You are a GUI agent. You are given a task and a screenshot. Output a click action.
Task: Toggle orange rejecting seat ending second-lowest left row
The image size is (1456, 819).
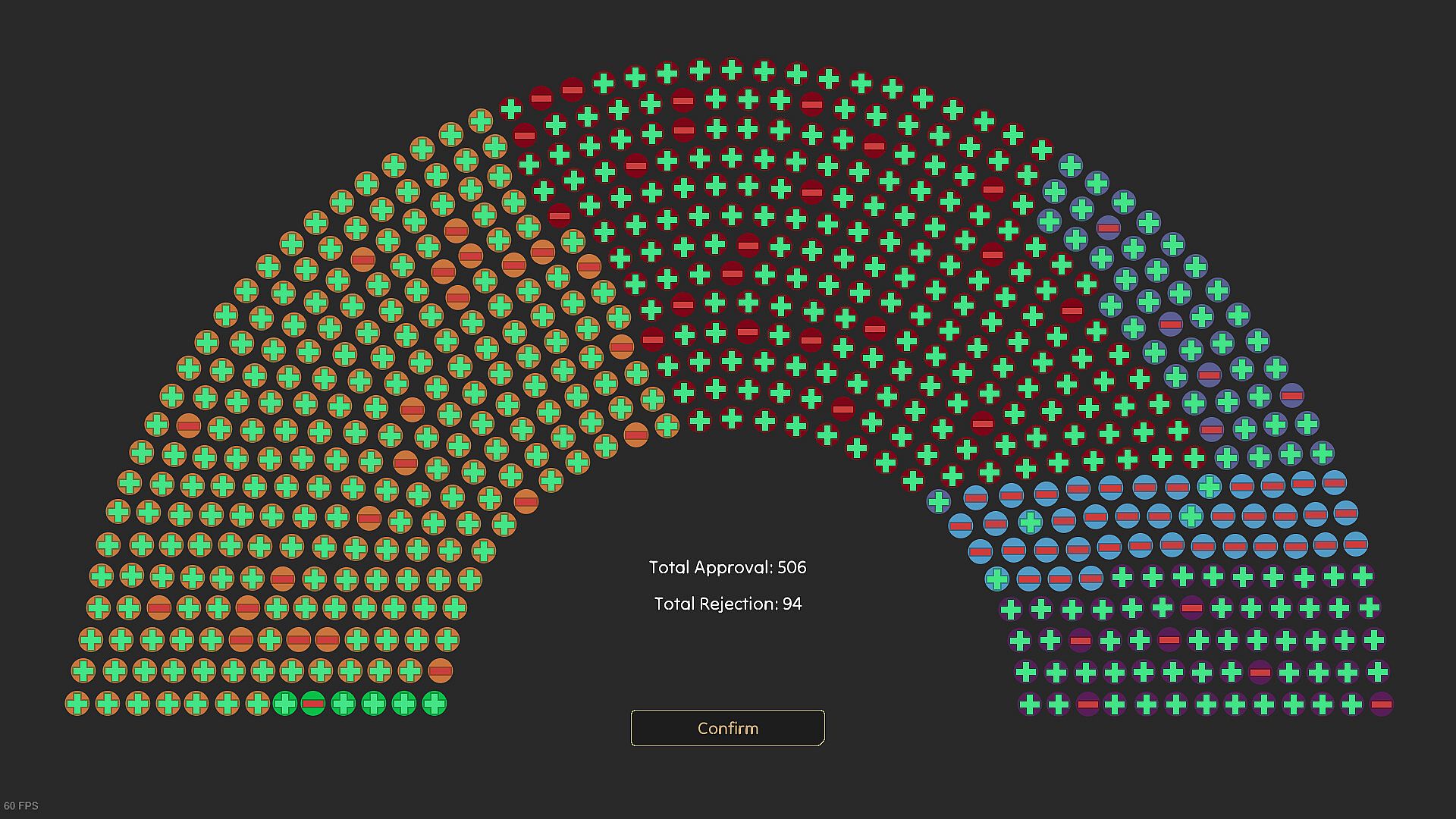440,671
